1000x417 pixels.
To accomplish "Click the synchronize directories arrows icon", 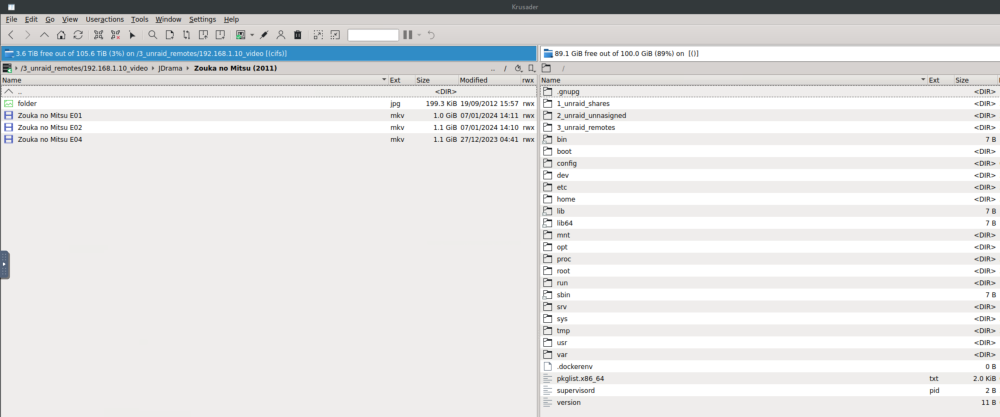I will [x=186, y=35].
